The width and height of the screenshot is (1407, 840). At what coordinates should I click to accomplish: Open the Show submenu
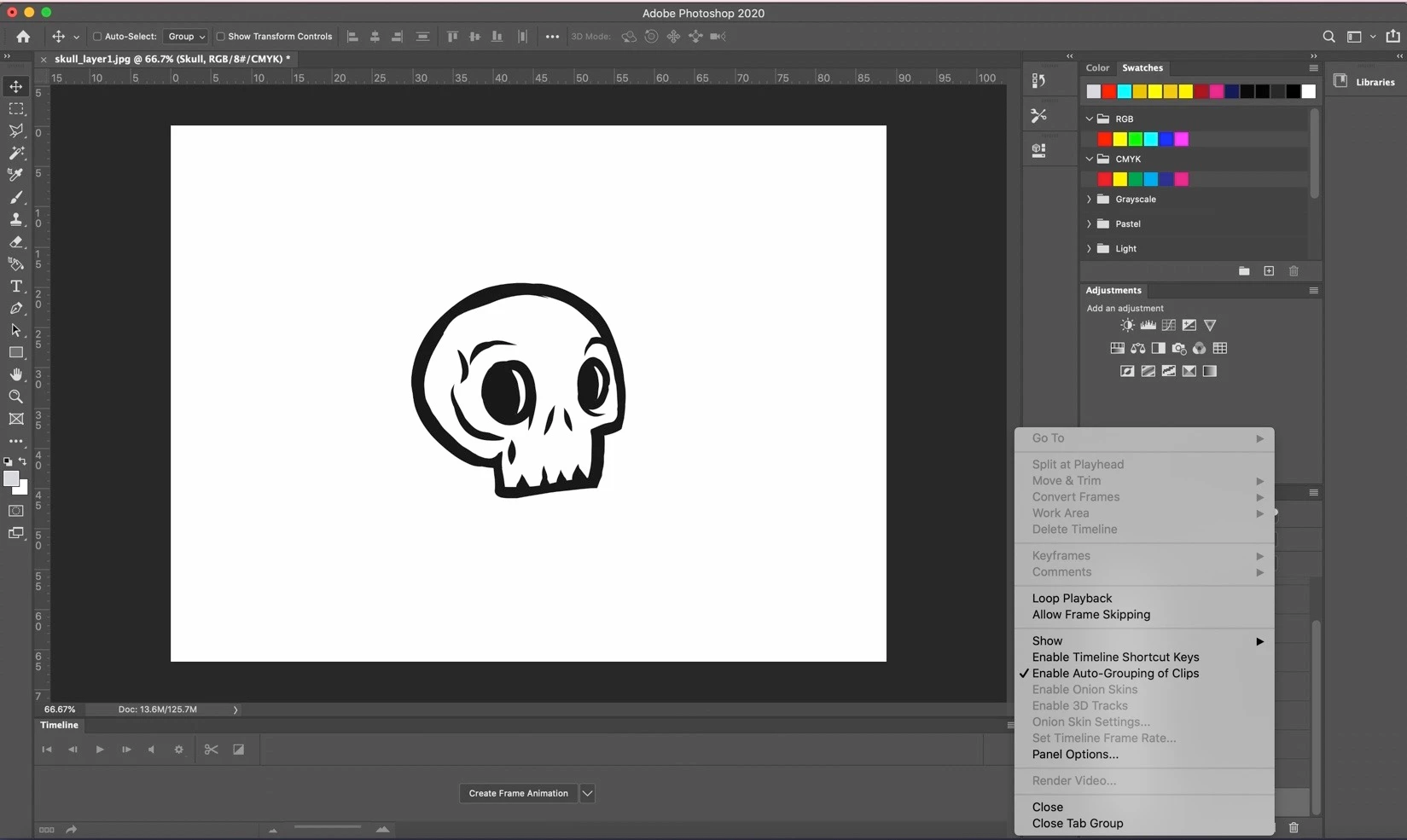coord(1144,641)
